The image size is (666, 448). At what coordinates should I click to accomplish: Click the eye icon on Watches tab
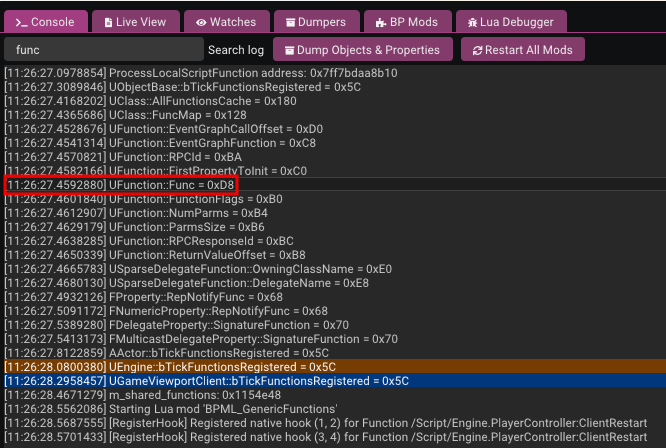[x=201, y=21]
